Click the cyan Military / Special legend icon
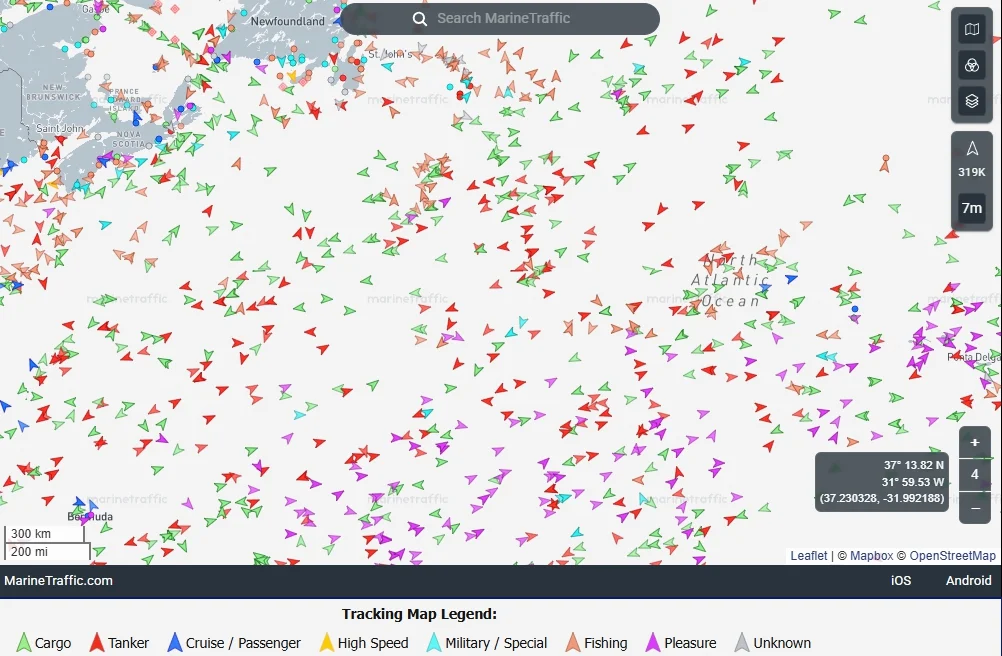1002x656 pixels. [434, 643]
